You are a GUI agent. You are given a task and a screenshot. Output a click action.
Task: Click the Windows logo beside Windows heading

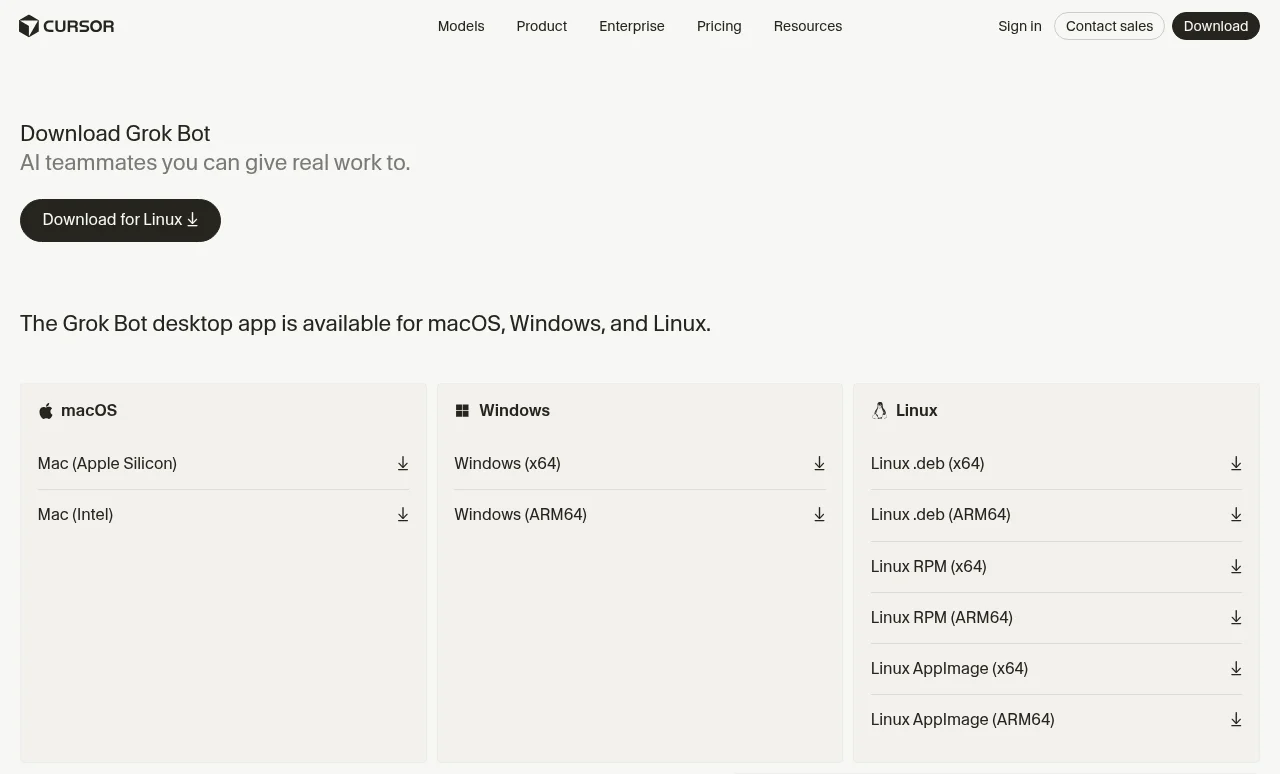pyautogui.click(x=462, y=411)
